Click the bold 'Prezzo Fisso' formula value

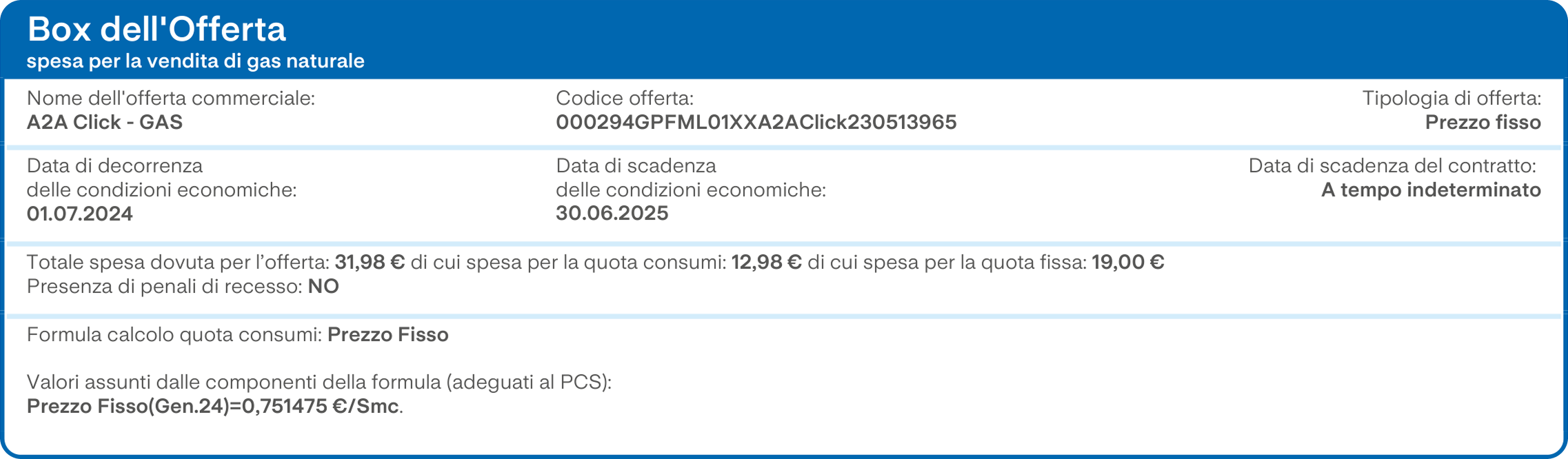388,334
